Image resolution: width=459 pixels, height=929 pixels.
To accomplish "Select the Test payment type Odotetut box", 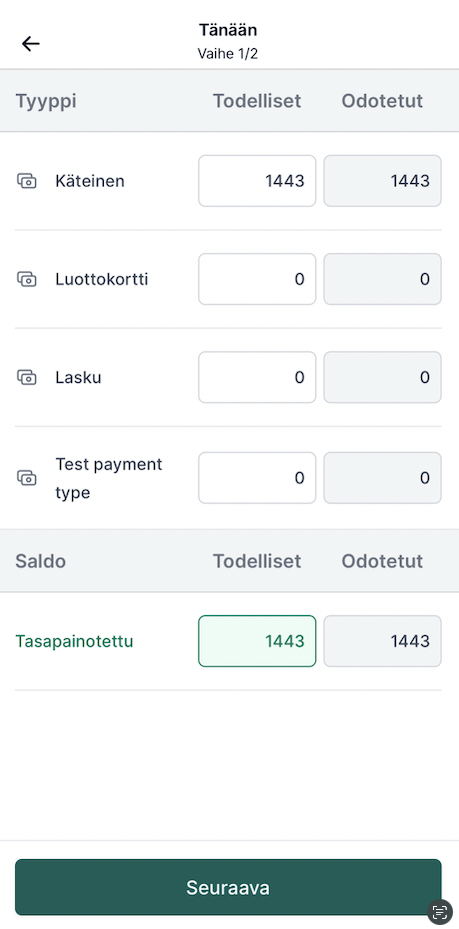I will pyautogui.click(x=383, y=478).
